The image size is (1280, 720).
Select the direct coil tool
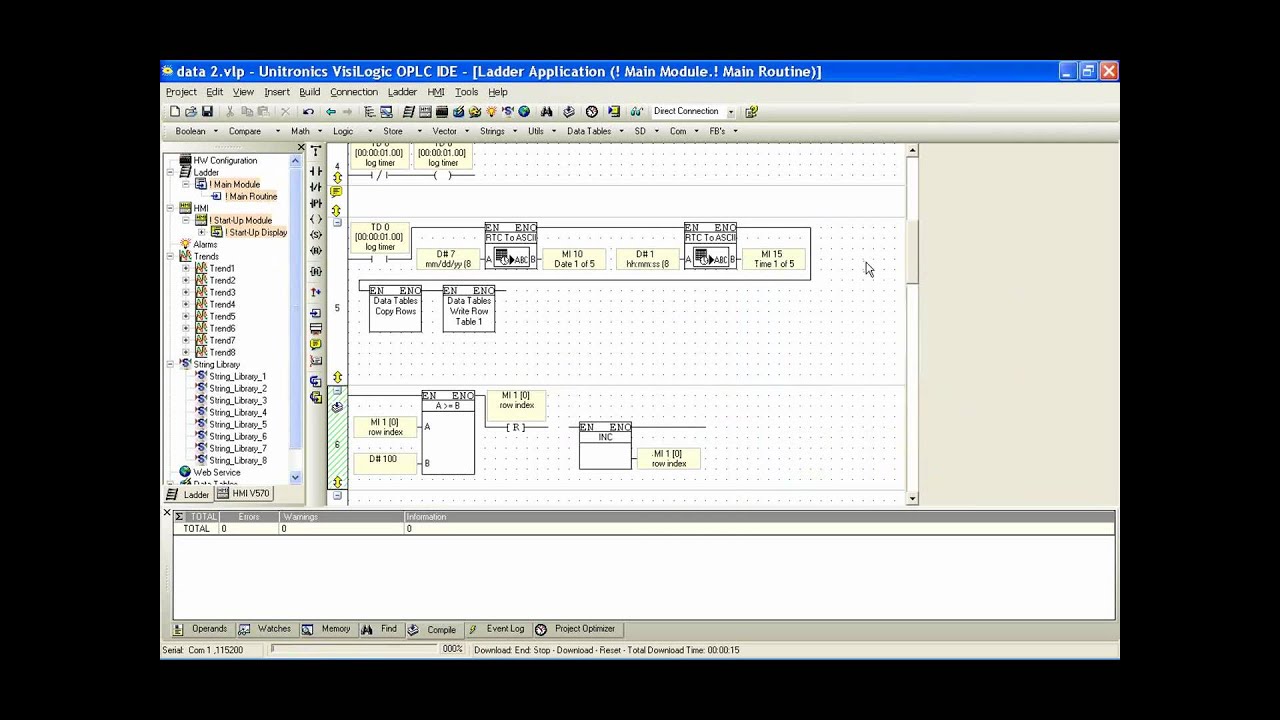coord(316,219)
